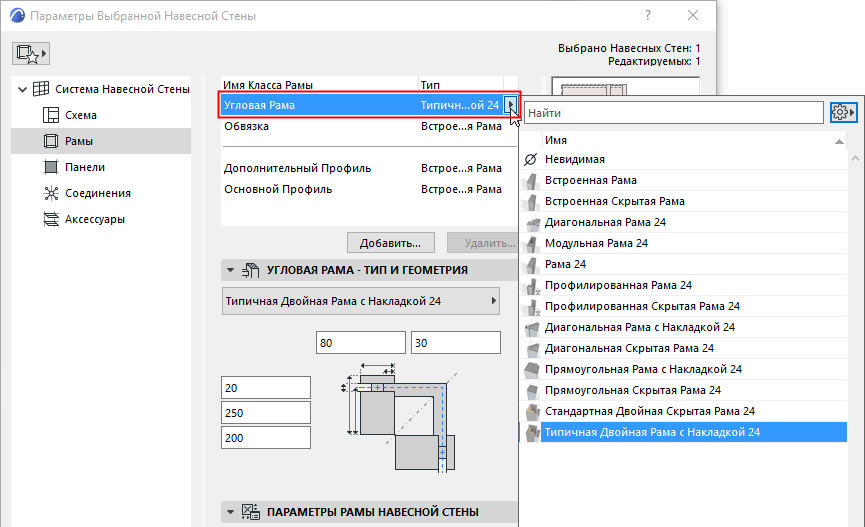Image resolution: width=865 pixels, height=527 pixels.
Task: Click the Стандартная Двойная Скрытая Рама 24 icon
Action: 532,411
